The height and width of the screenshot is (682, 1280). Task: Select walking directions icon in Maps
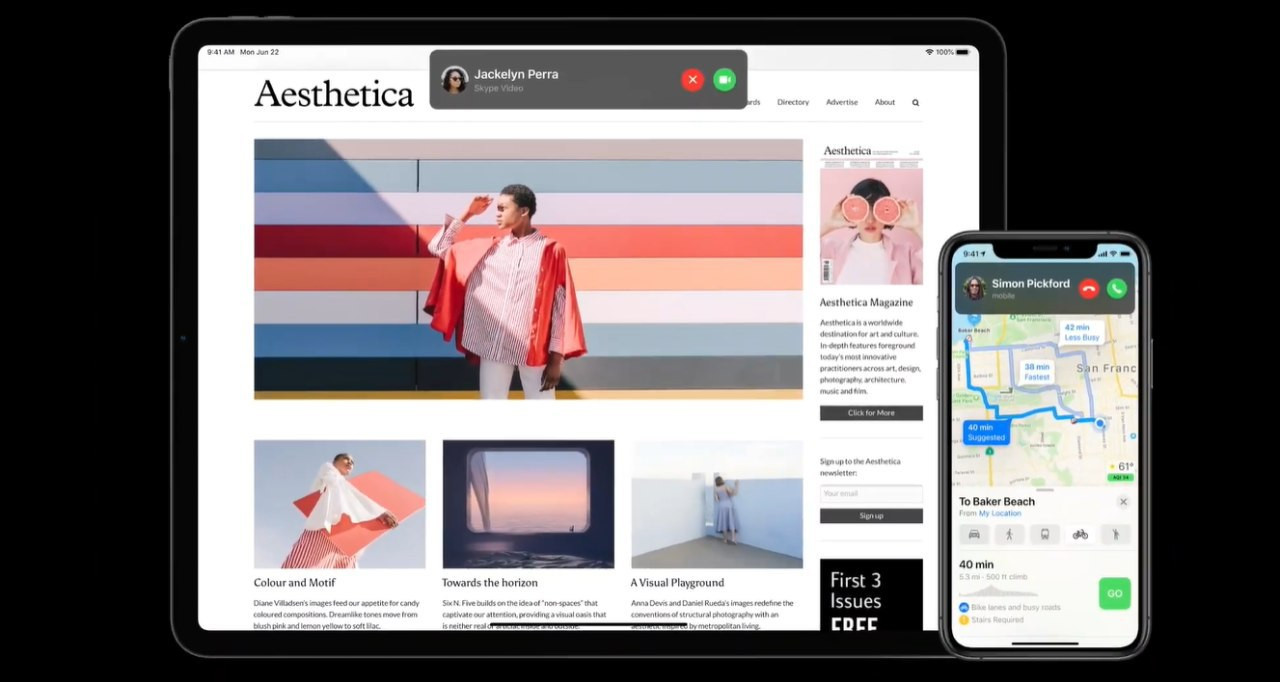(1010, 534)
